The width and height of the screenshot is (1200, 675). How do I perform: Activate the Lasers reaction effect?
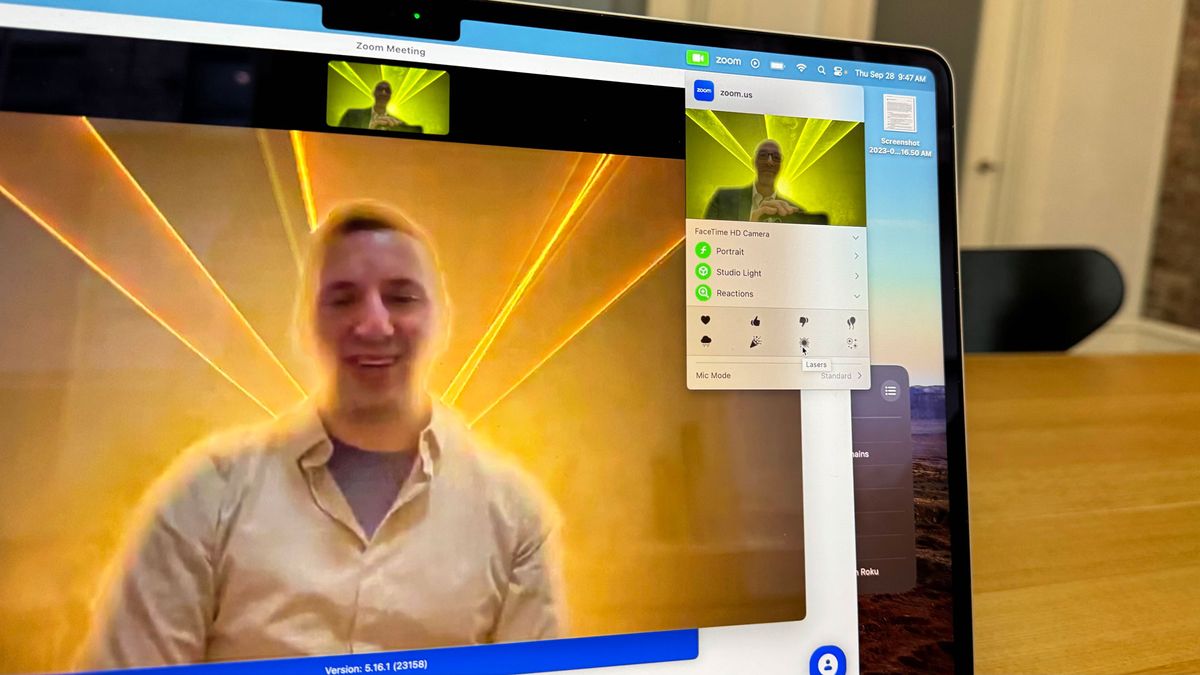click(803, 343)
